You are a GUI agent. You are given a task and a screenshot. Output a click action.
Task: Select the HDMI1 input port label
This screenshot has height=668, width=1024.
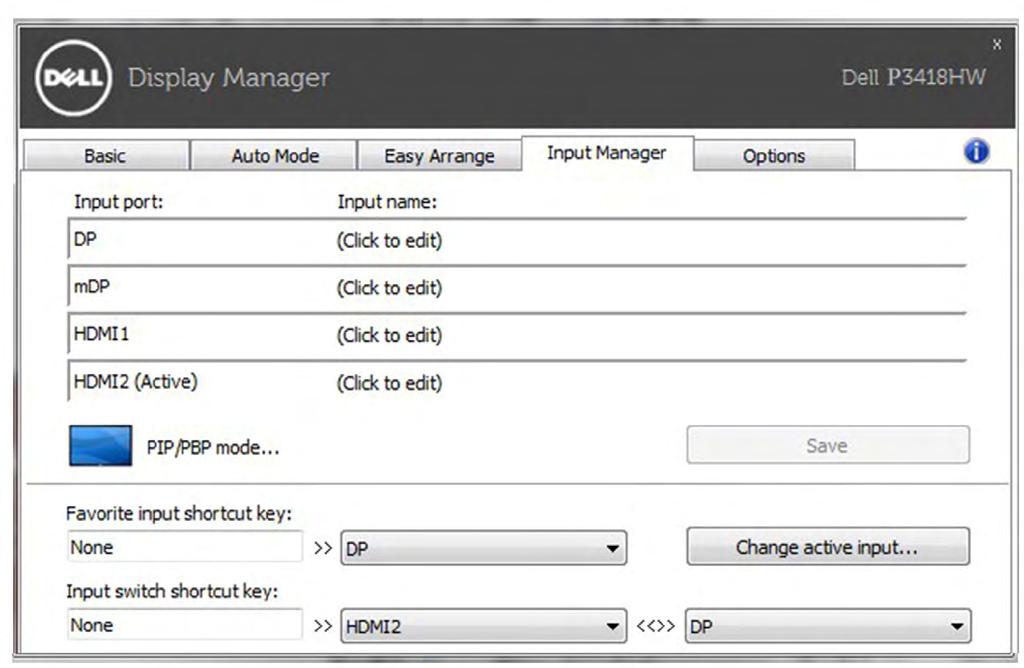(101, 334)
